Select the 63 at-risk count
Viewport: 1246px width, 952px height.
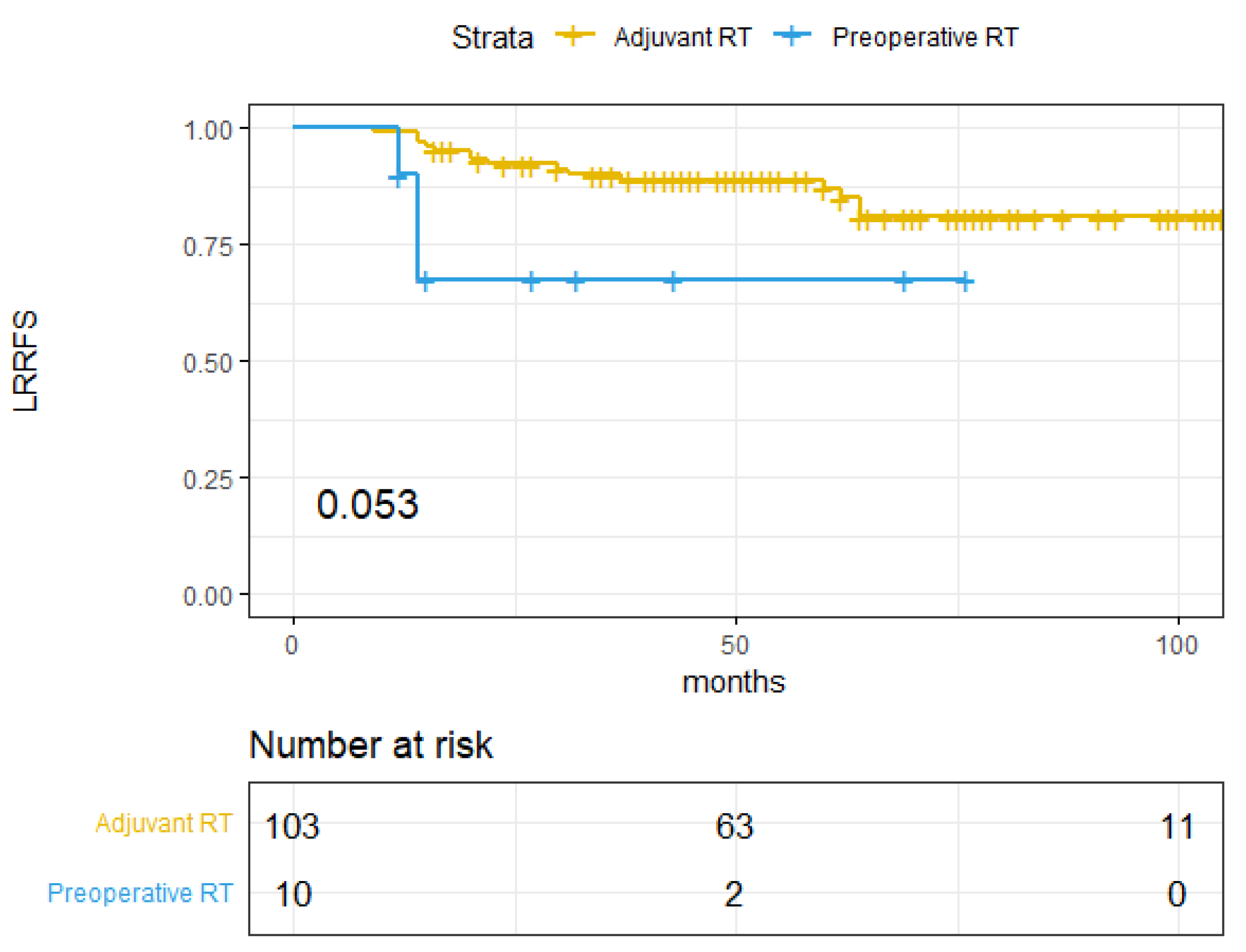(x=734, y=826)
